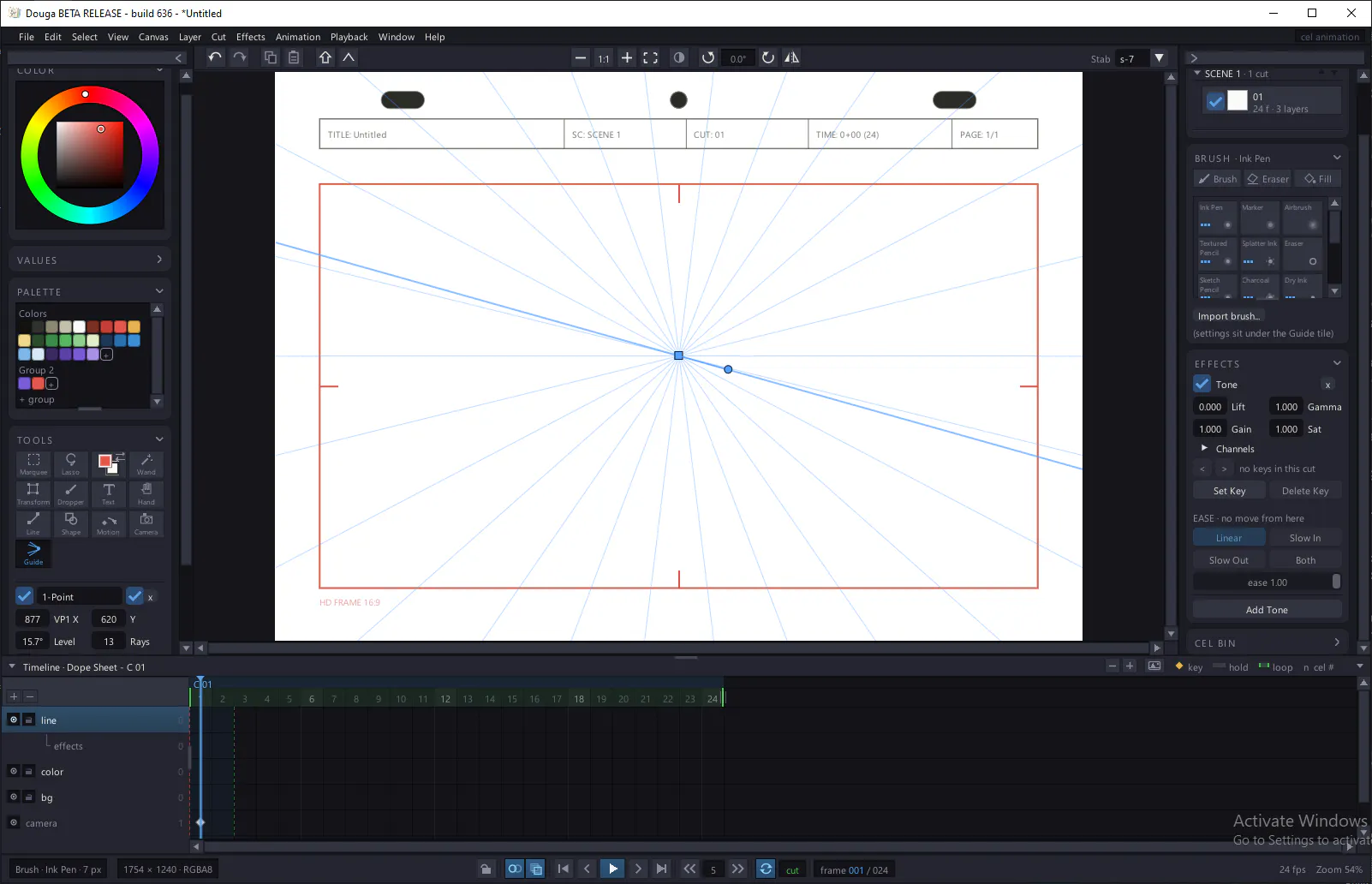
Task: Collapse the TOOLS panel
Action: click(159, 439)
